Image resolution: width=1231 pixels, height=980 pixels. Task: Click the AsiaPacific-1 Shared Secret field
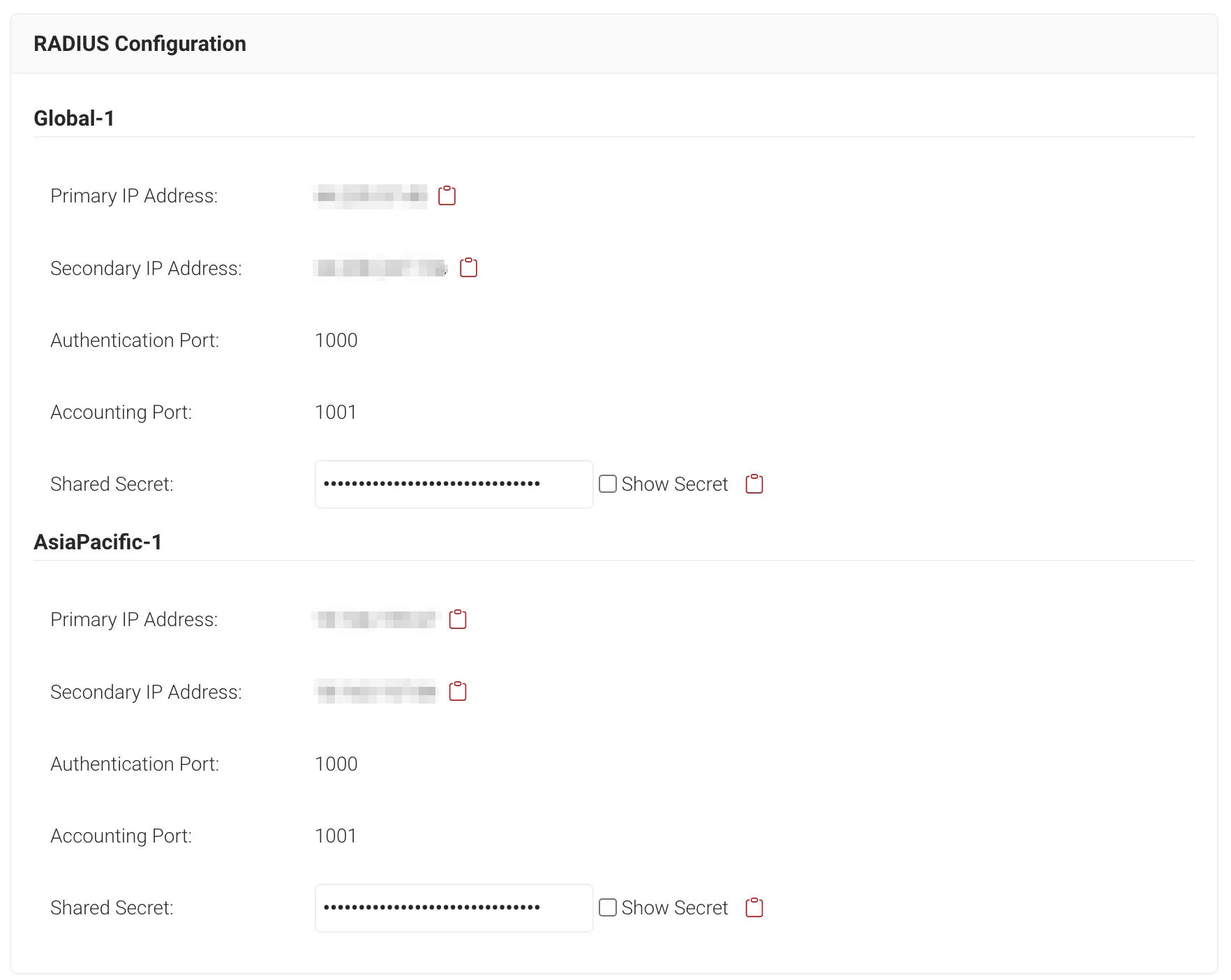coord(454,907)
